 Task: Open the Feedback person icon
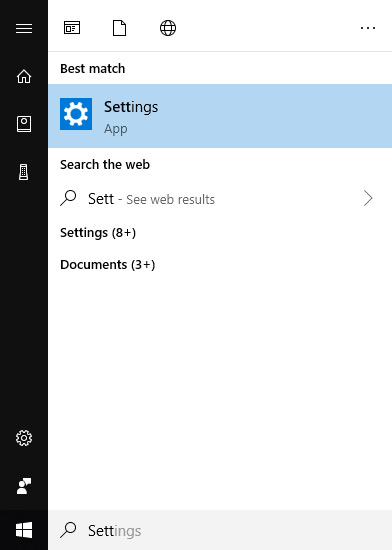(x=24, y=486)
